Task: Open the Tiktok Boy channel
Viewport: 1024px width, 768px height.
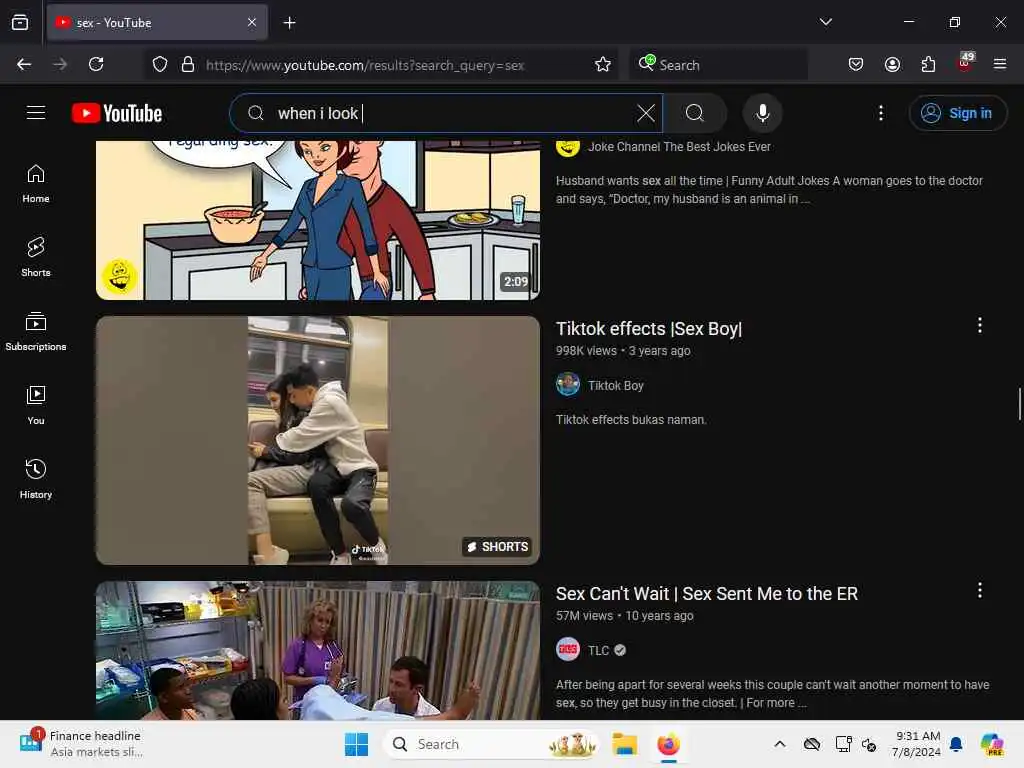Action: pyautogui.click(x=616, y=385)
